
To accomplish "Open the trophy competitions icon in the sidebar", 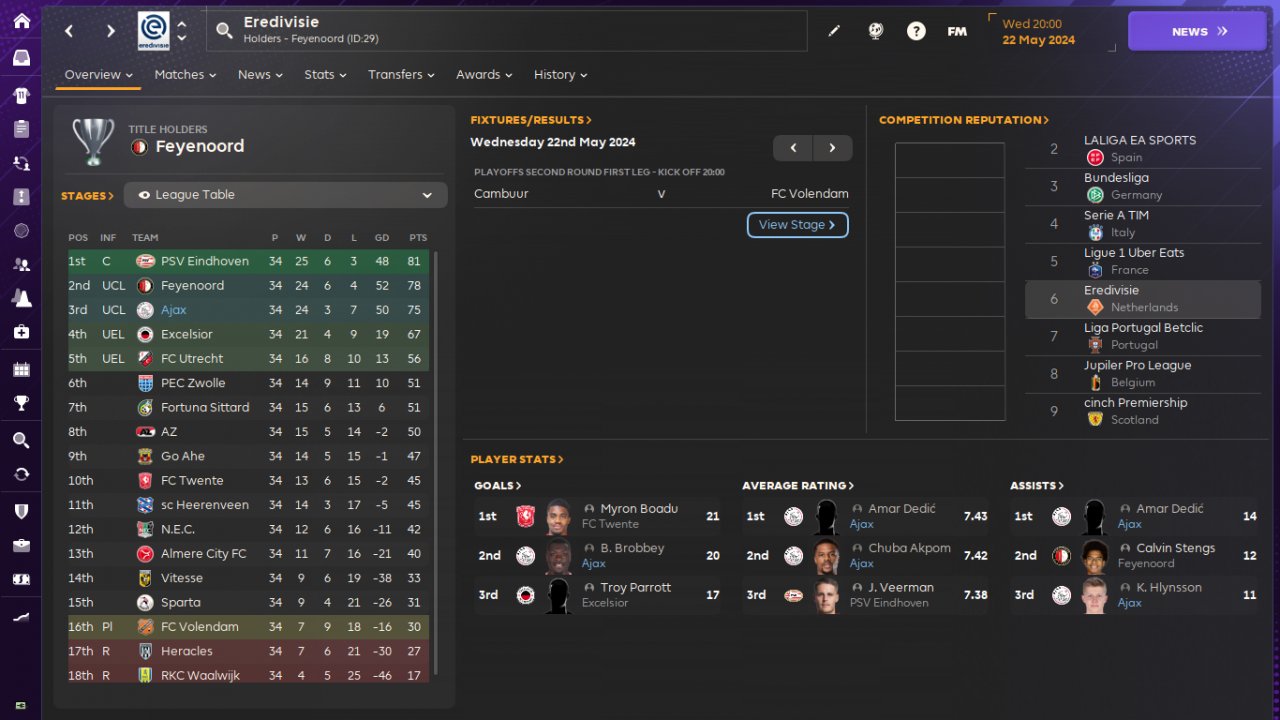I will coord(21,404).
